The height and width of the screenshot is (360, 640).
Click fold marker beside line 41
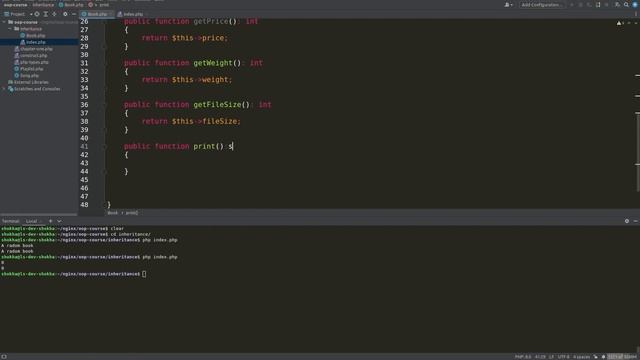coord(105,147)
